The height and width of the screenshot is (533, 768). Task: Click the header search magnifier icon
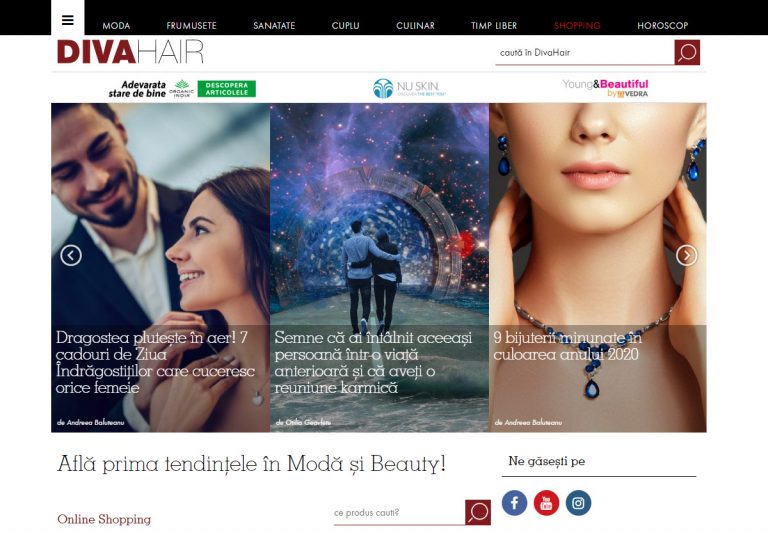tap(687, 52)
